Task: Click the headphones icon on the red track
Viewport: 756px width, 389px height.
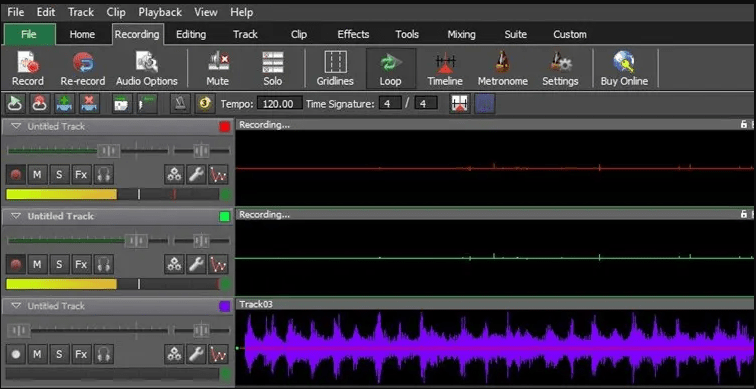Action: click(103, 174)
